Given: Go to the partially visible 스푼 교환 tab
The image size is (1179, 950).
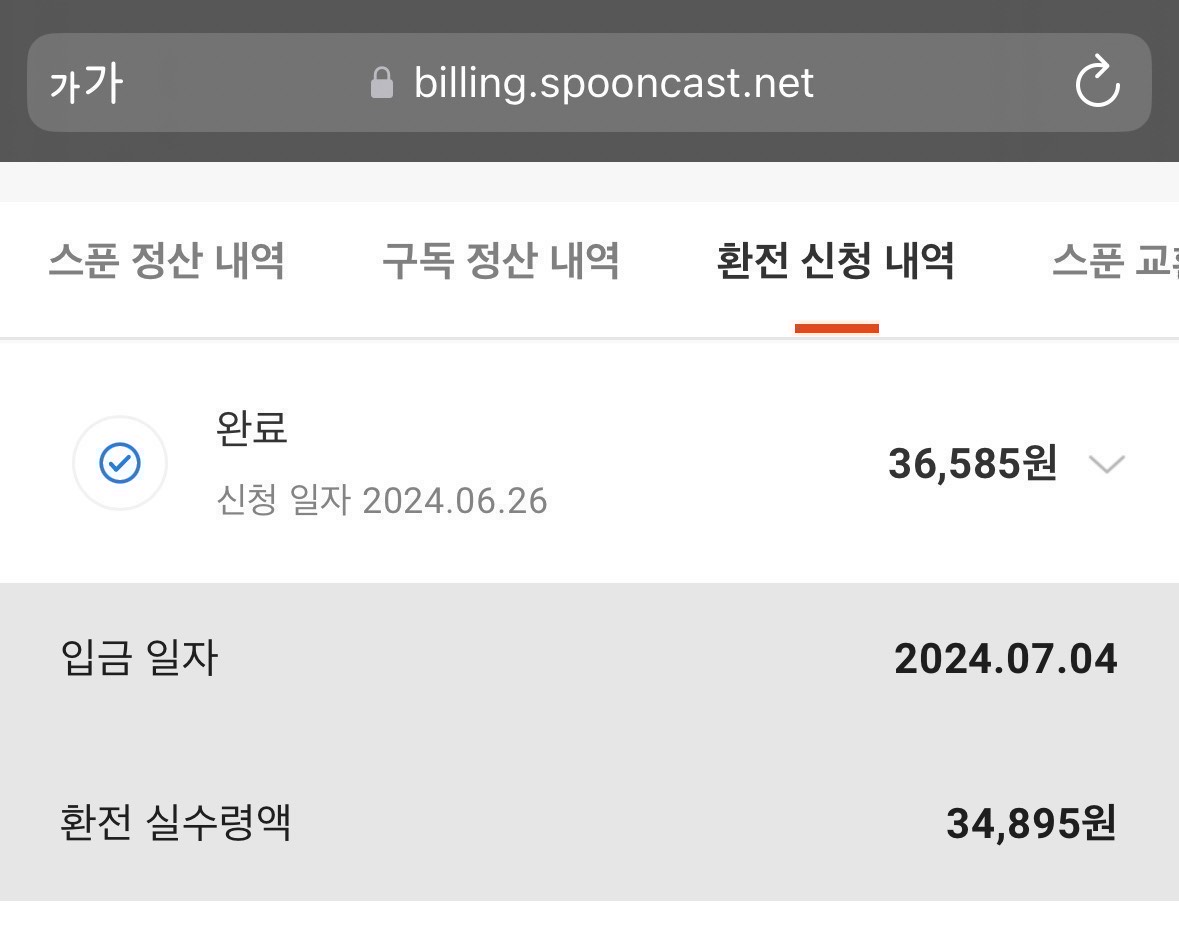Looking at the screenshot, I should click(x=1115, y=261).
